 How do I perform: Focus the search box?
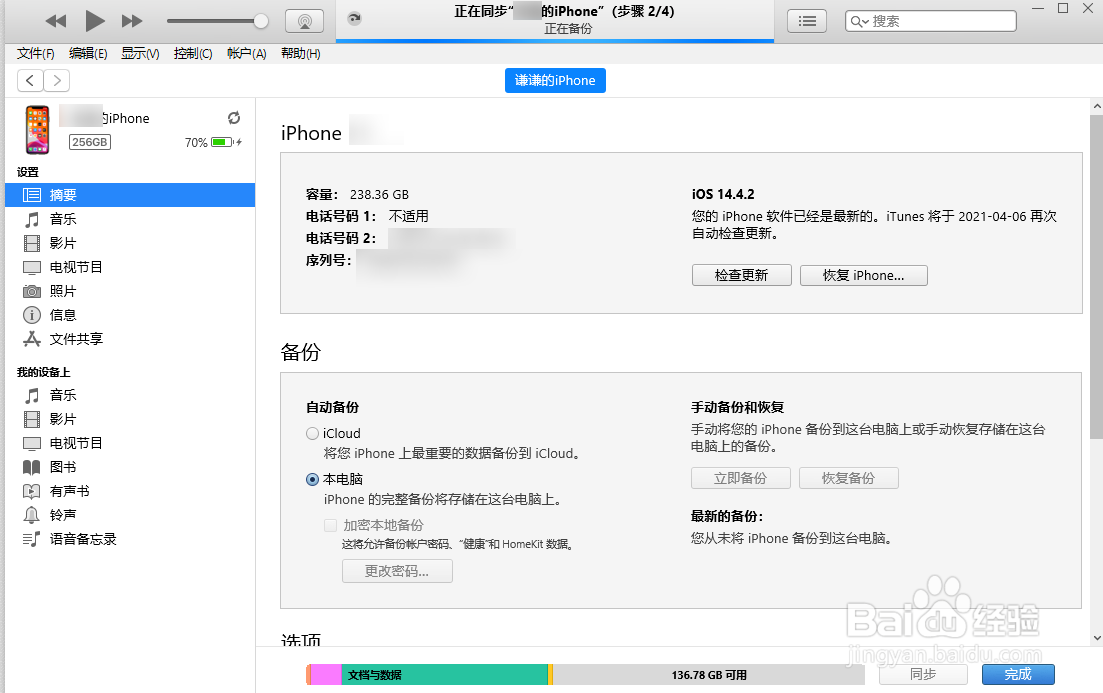tap(931, 21)
